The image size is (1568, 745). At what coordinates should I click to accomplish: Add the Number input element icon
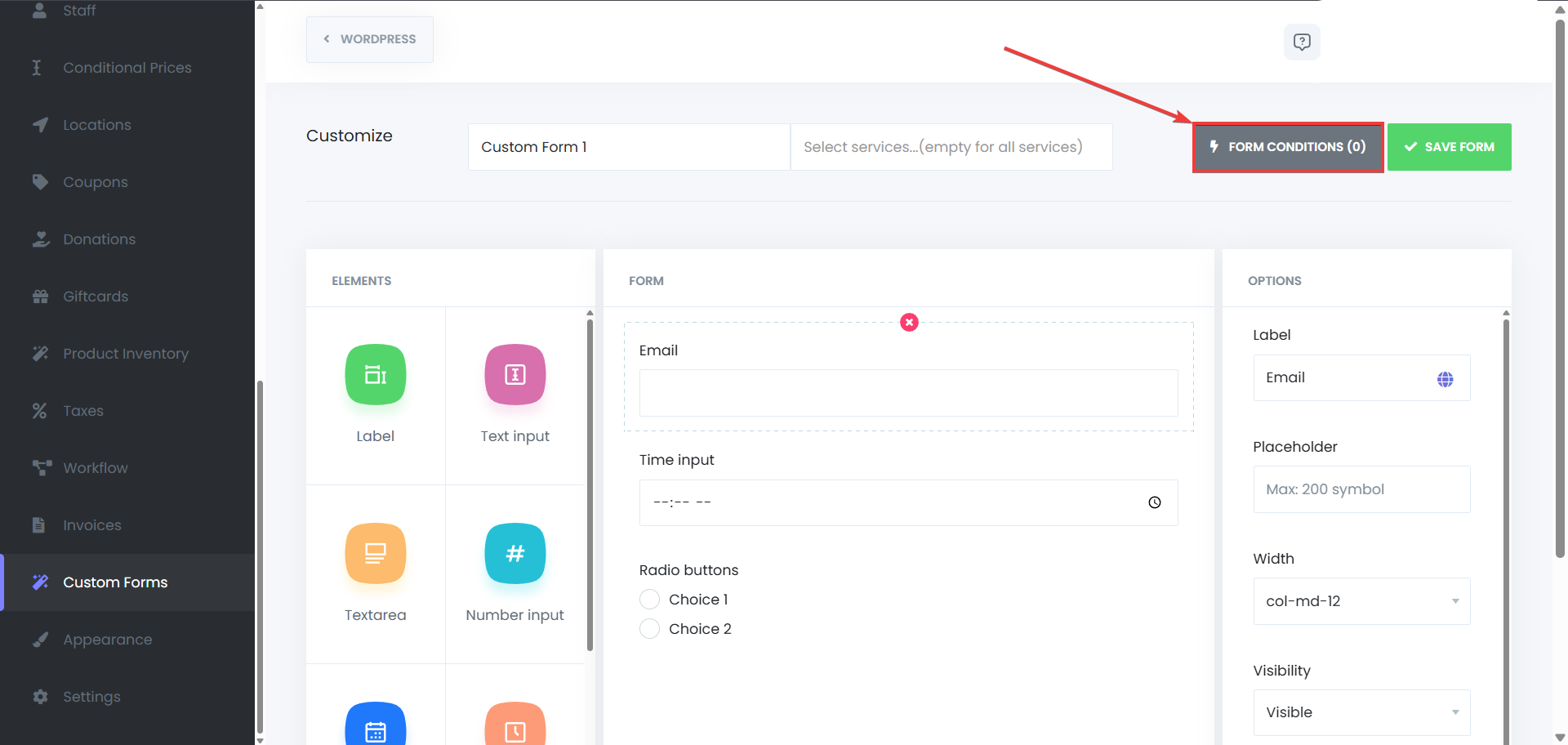point(514,554)
